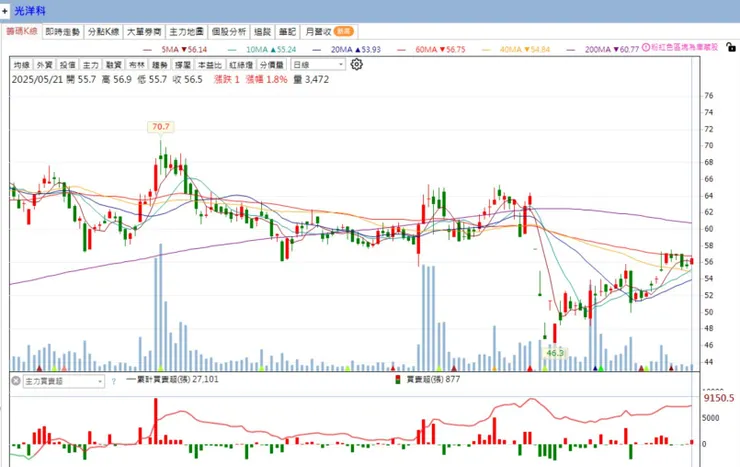Click the unlock padlock icon
The image size is (740, 467).
(731, 47)
